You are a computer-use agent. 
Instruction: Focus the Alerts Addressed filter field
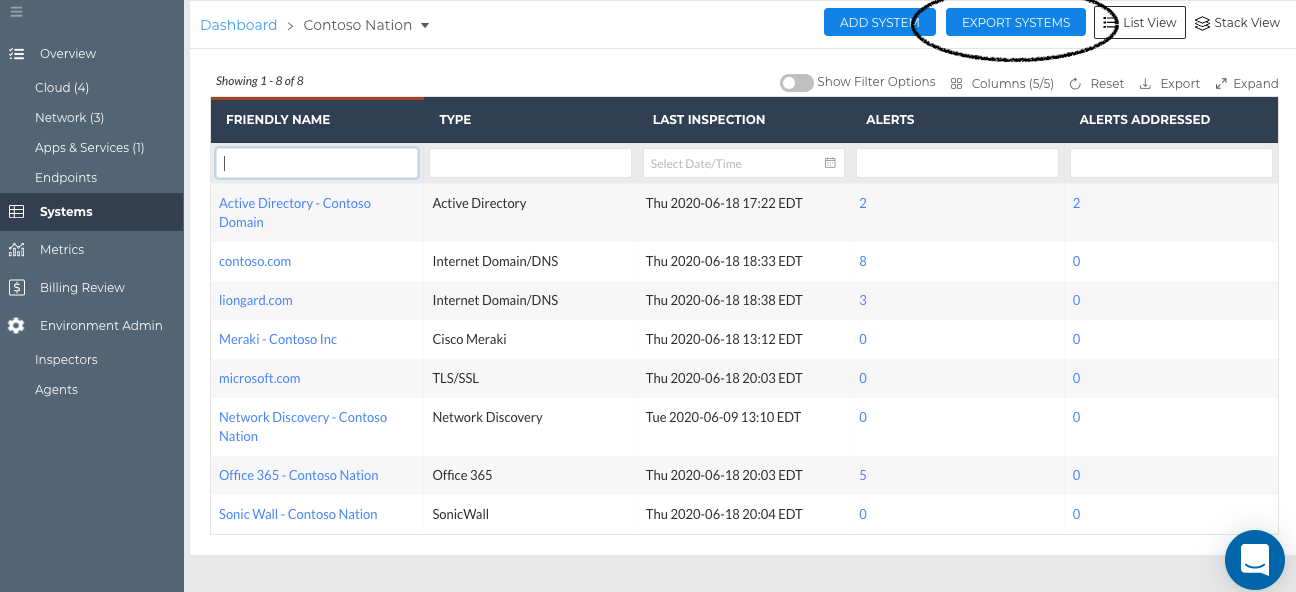(x=1171, y=163)
